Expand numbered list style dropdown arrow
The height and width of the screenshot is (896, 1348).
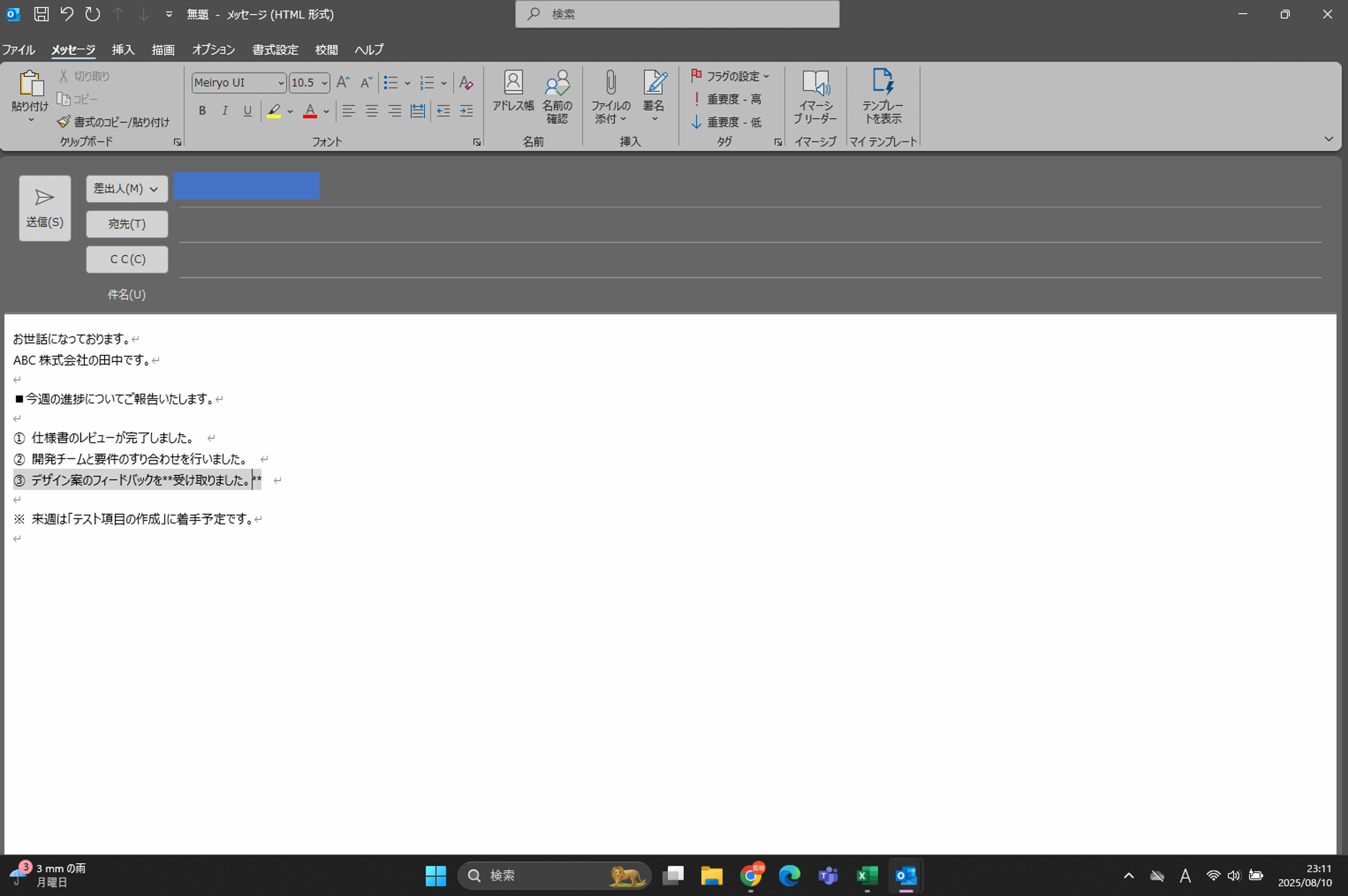click(x=444, y=84)
